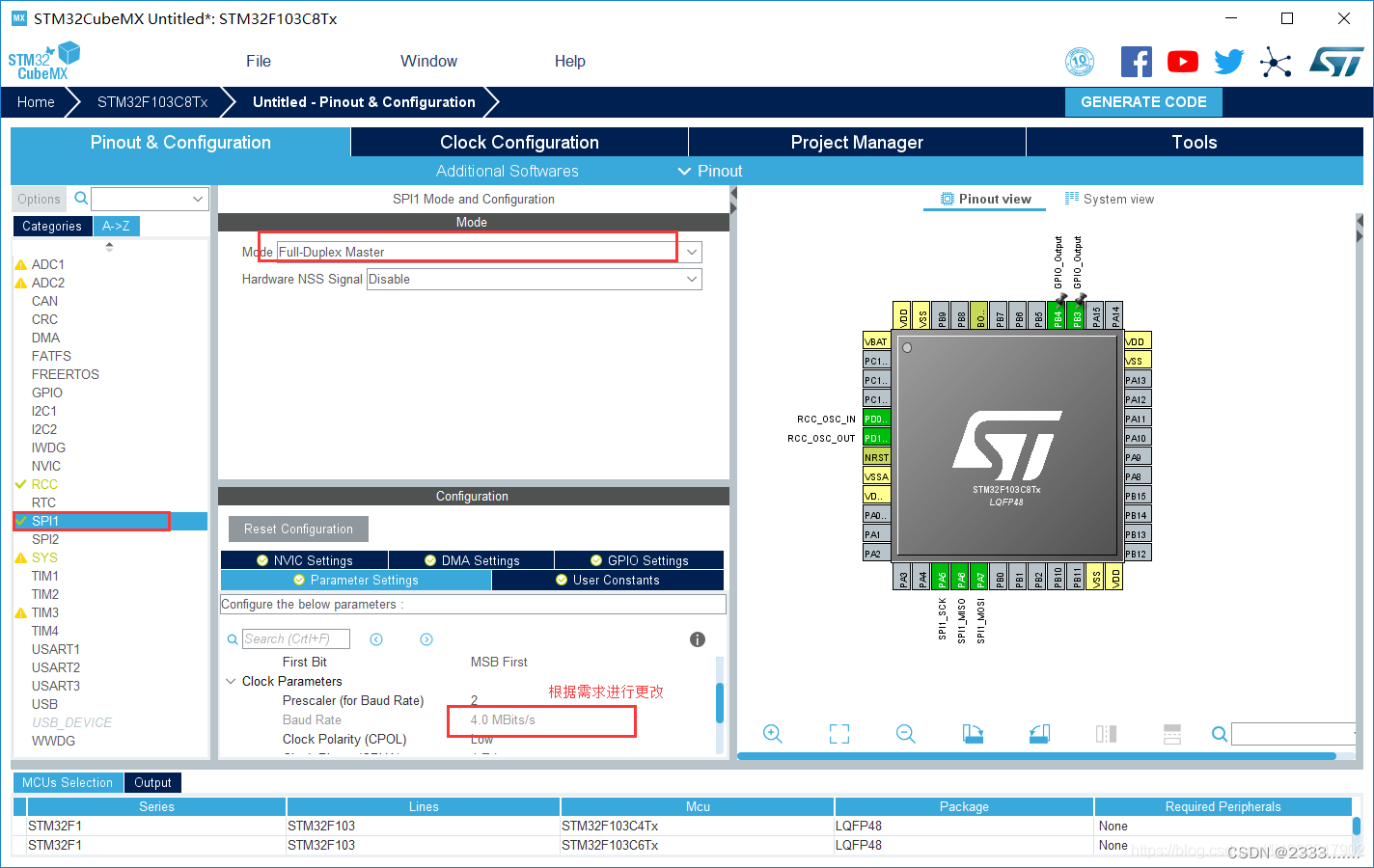Image resolution: width=1374 pixels, height=868 pixels.
Task: Fit the chip to the screen
Action: (838, 734)
